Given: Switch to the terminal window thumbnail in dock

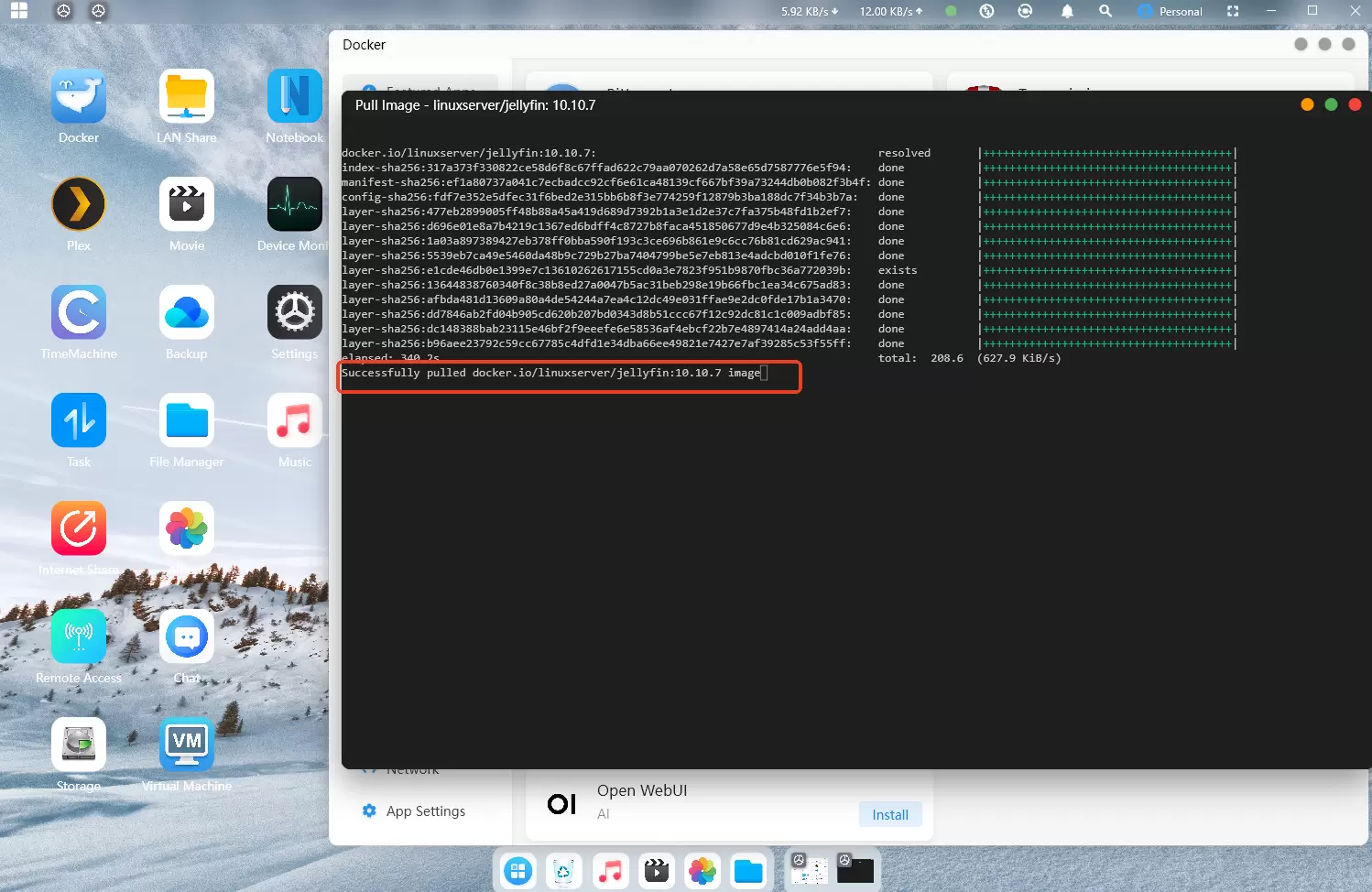Looking at the screenshot, I should (x=855, y=869).
